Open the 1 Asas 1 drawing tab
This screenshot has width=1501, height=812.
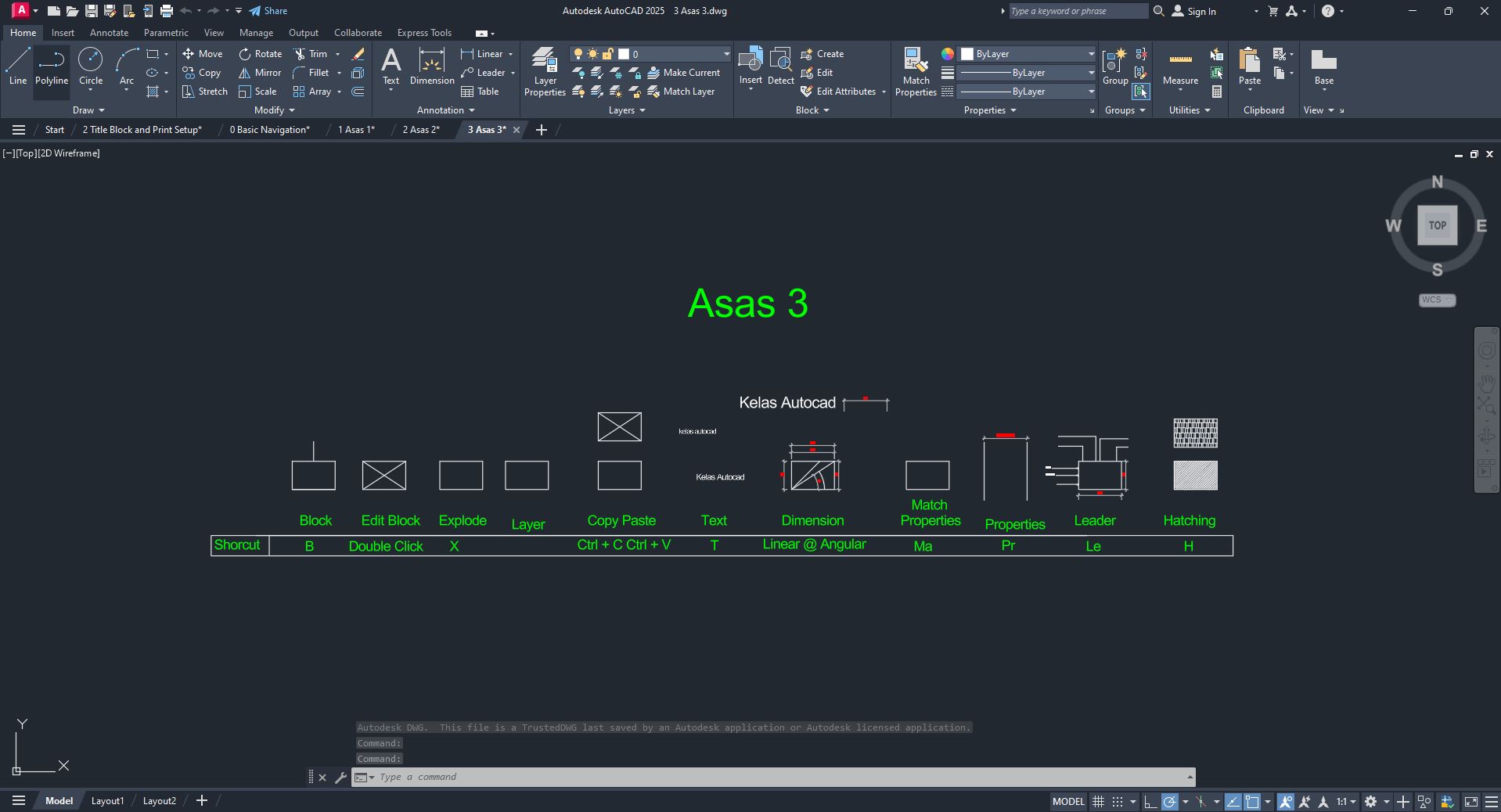pos(356,130)
